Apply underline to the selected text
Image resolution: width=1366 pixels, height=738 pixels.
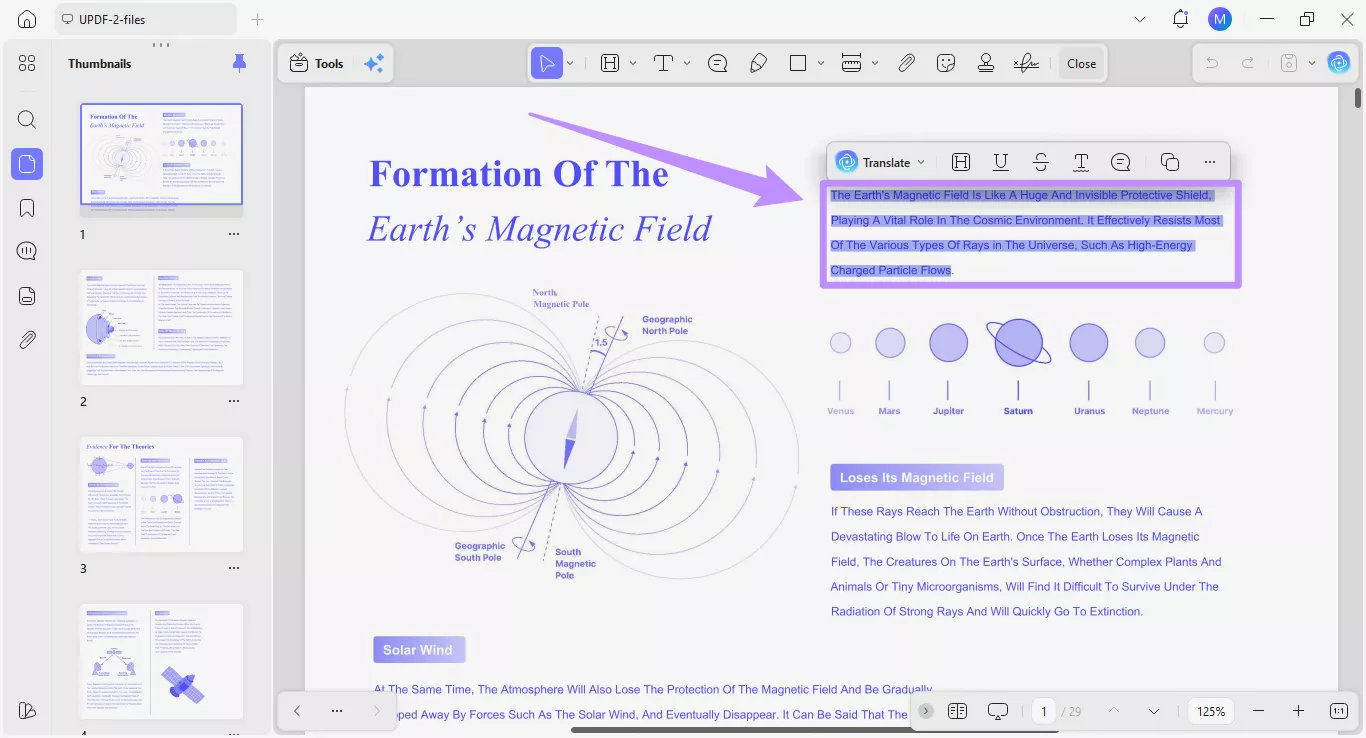[1000, 161]
